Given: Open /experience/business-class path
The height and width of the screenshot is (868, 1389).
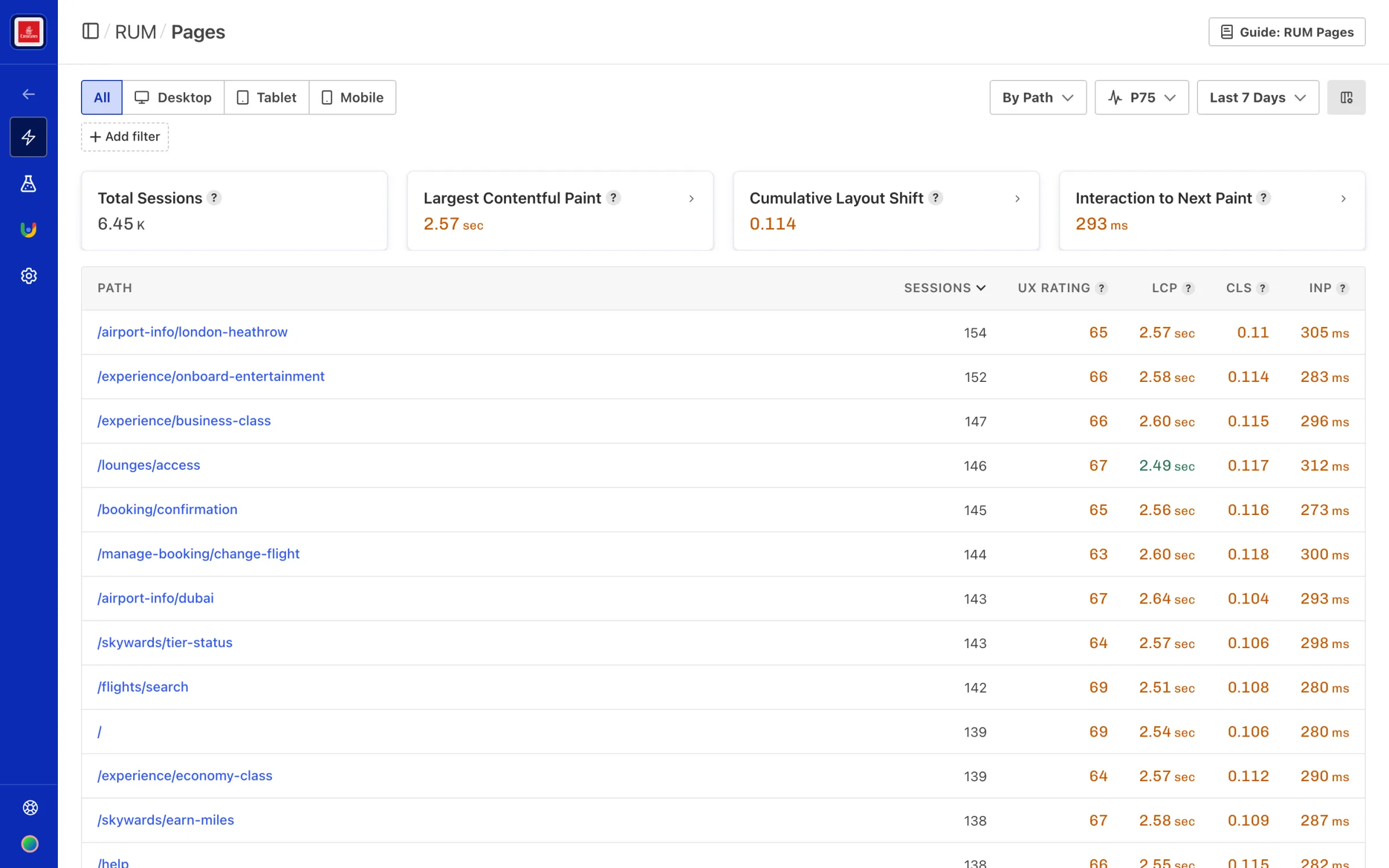Looking at the screenshot, I should (184, 421).
